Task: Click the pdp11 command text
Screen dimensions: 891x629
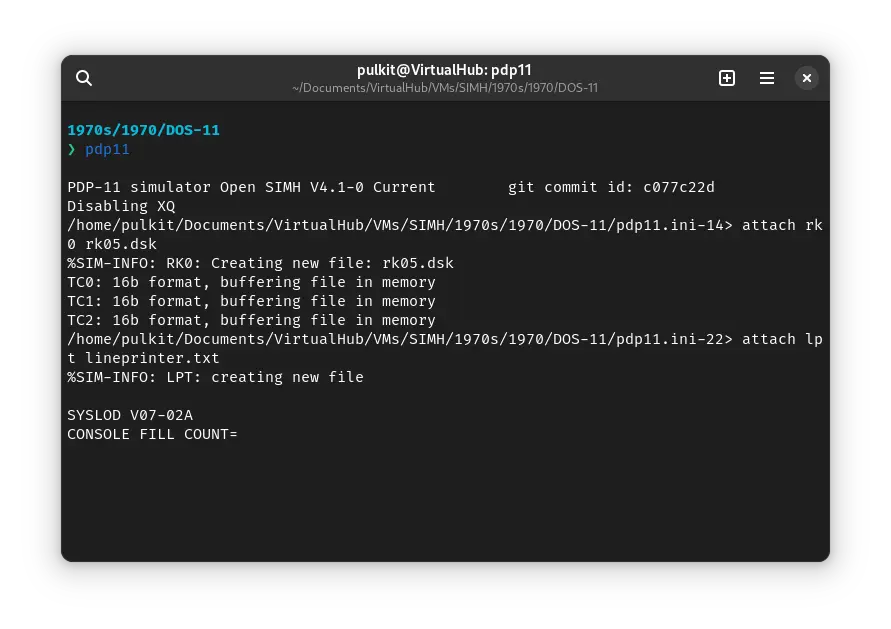Action: [107, 149]
